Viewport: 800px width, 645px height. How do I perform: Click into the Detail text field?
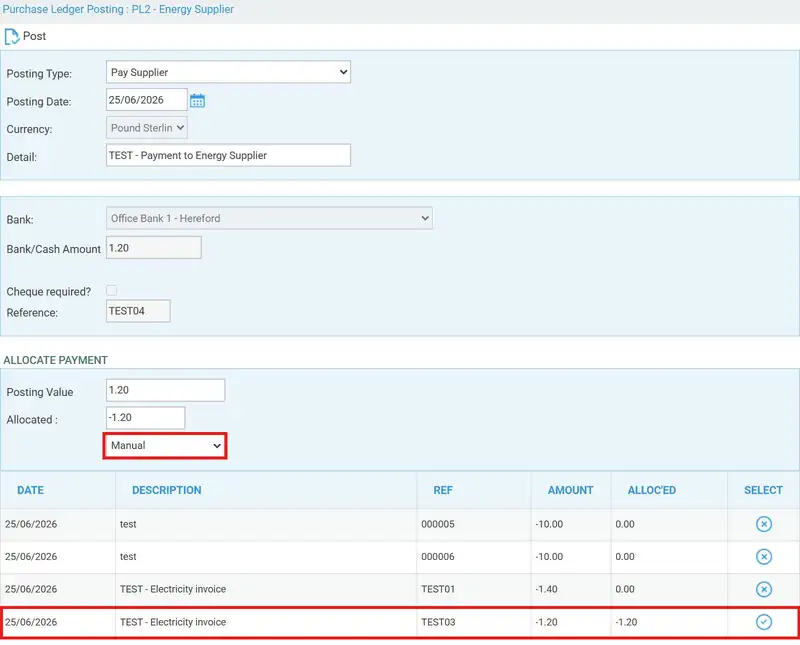point(228,155)
